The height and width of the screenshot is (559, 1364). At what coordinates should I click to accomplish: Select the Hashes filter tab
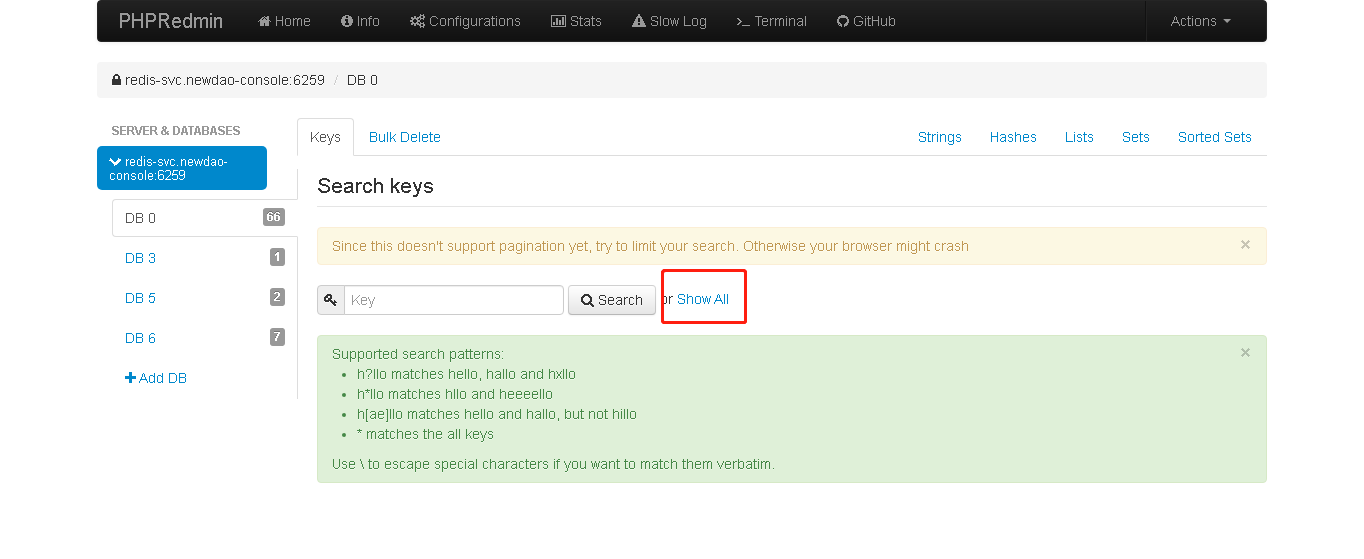1013,137
